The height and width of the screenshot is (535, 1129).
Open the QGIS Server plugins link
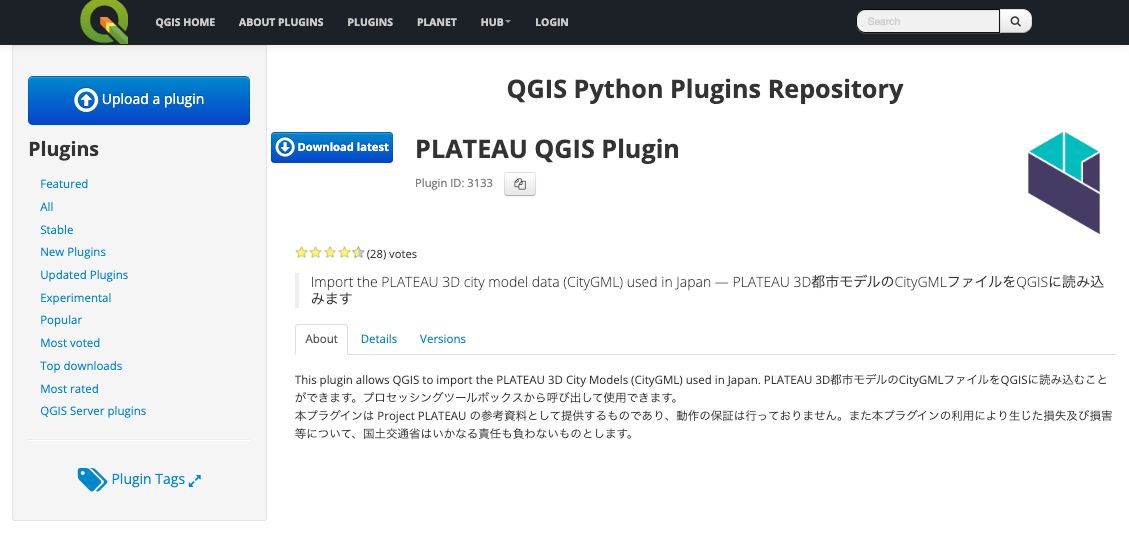click(x=93, y=411)
